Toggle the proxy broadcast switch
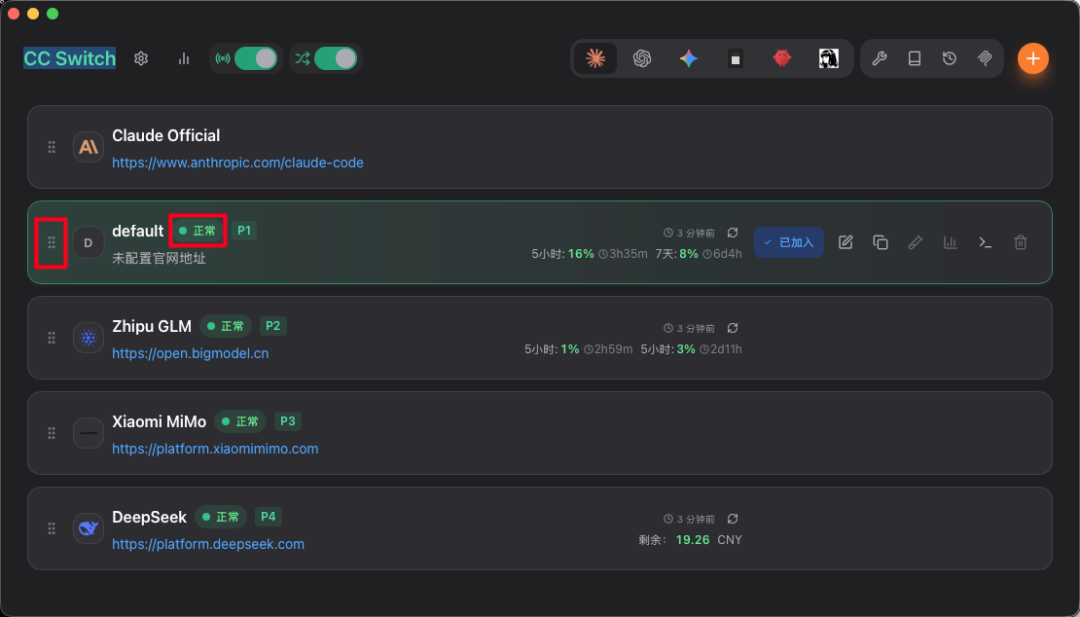Viewport: 1080px width, 617px height. click(x=254, y=59)
